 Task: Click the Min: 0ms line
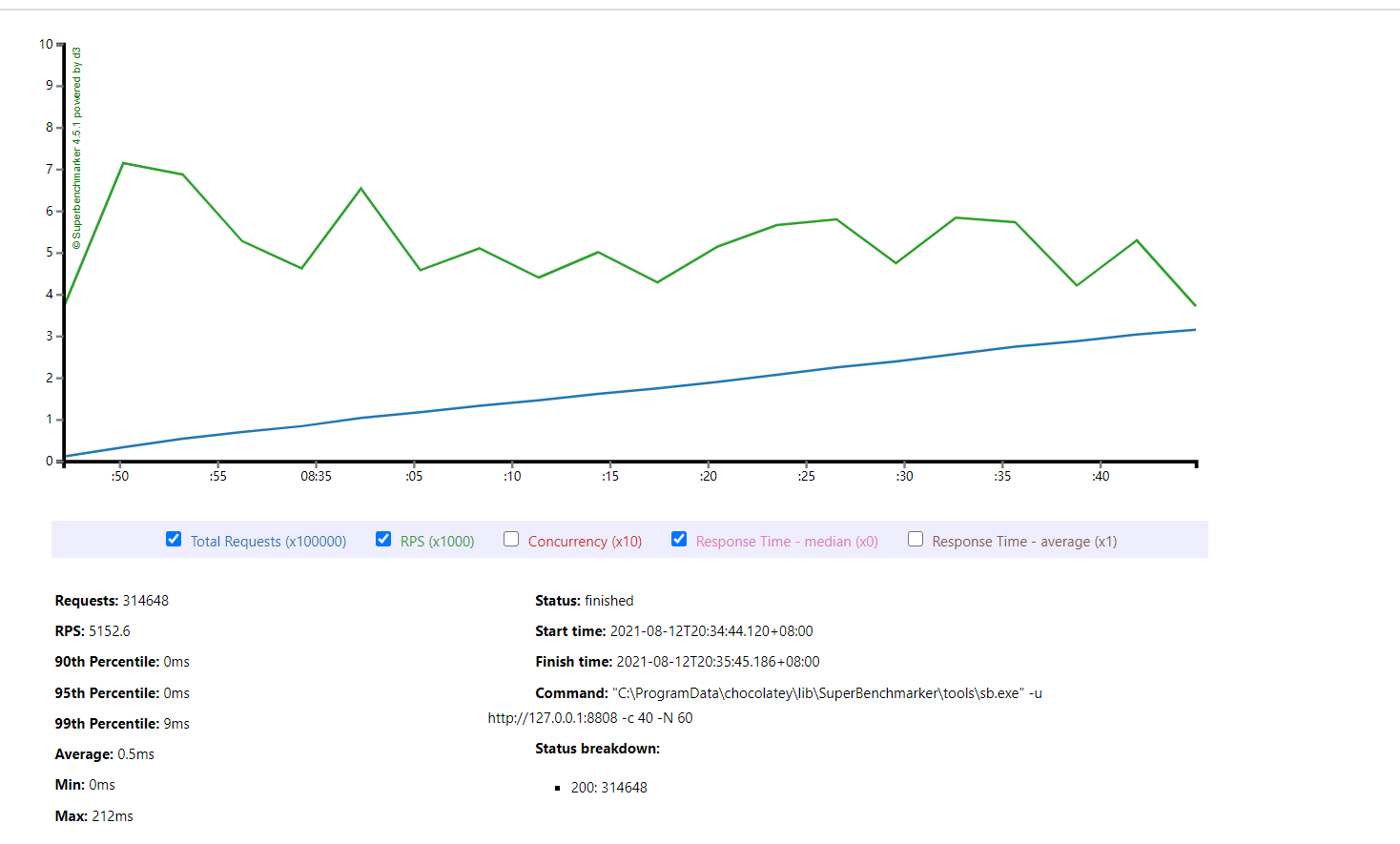click(x=85, y=785)
